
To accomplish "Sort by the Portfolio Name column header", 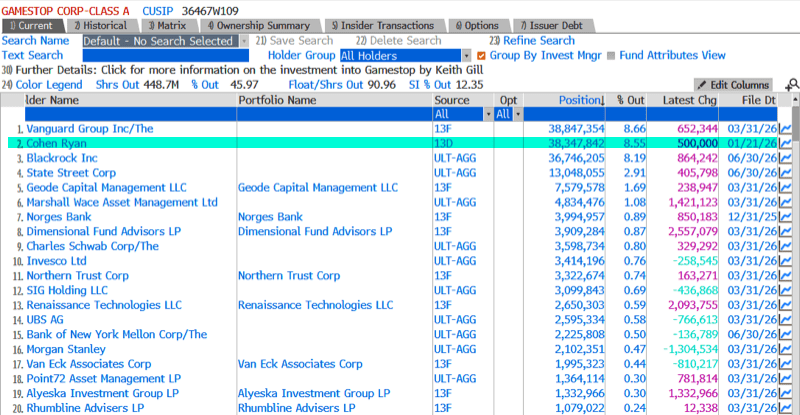I will (x=278, y=100).
